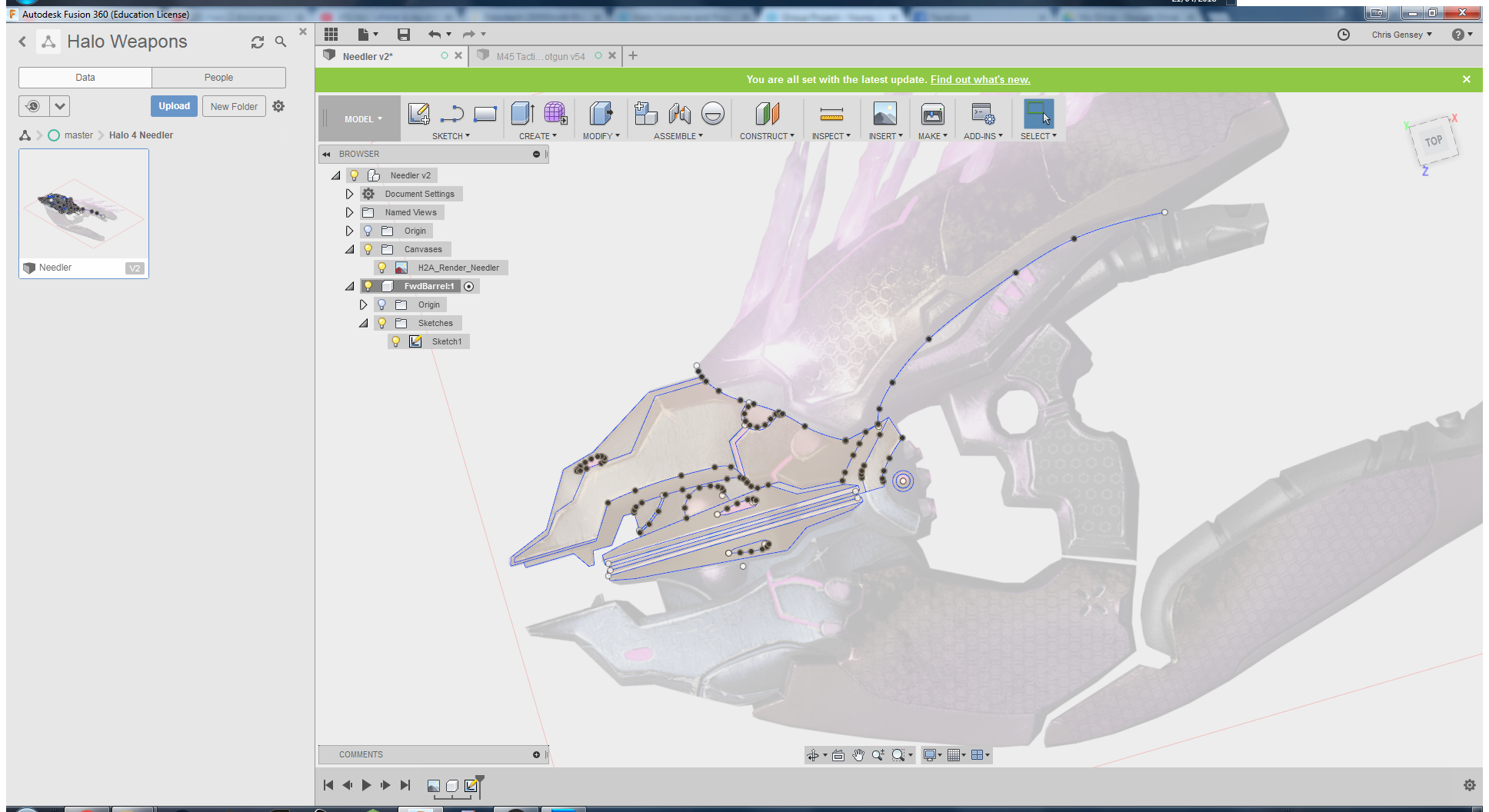Toggle visibility of Needler v2 component
Image resolution: width=1489 pixels, height=812 pixels.
pos(355,175)
